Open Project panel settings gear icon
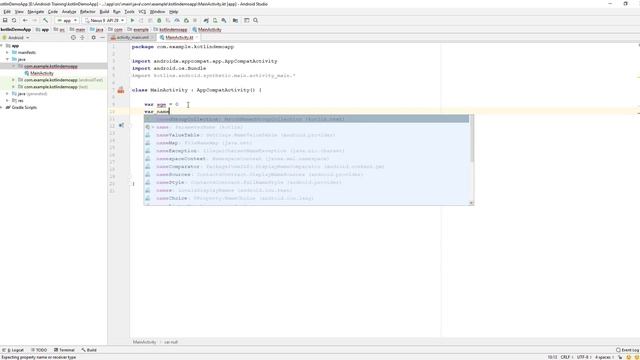 pyautogui.click(x=93, y=38)
